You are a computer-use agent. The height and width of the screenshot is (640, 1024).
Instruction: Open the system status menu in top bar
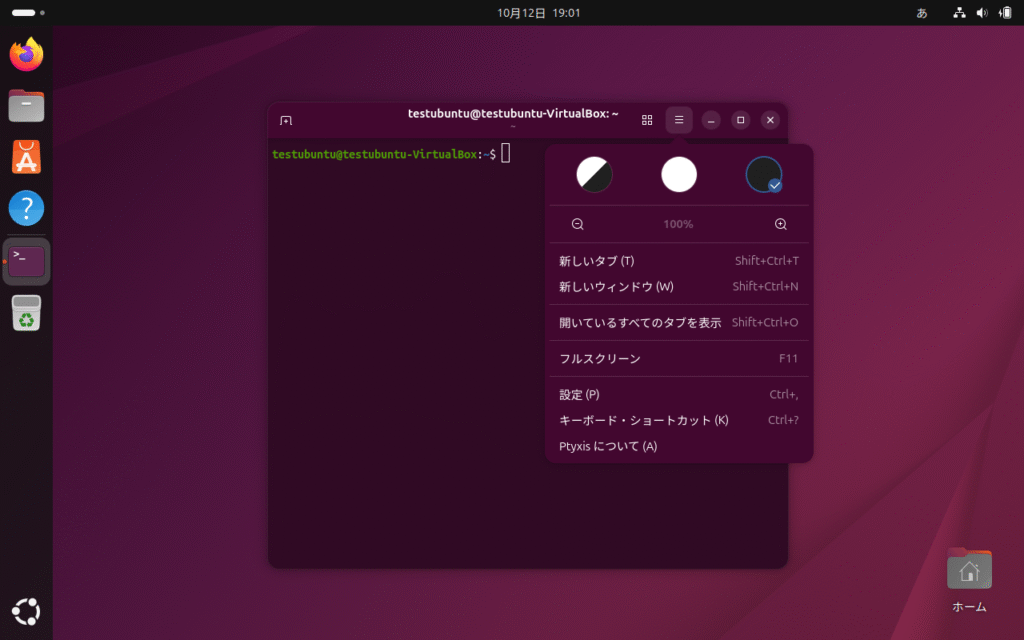[x=981, y=13]
